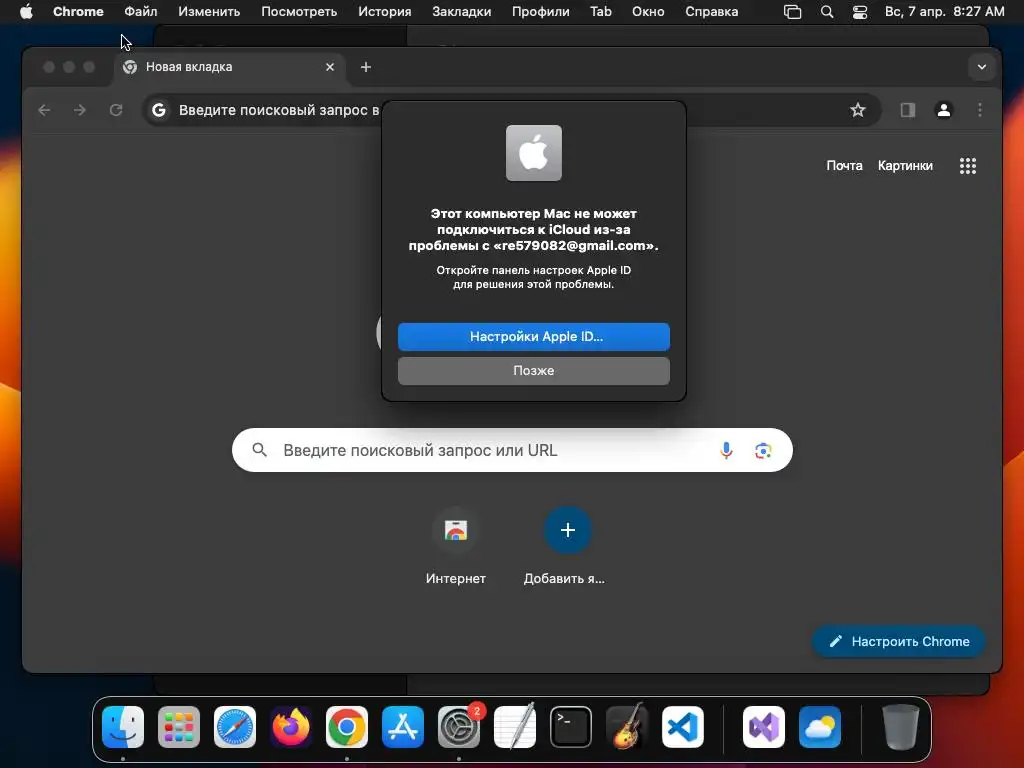Open the Tab menu in the menu bar
The height and width of the screenshot is (768, 1024).
[601, 12]
